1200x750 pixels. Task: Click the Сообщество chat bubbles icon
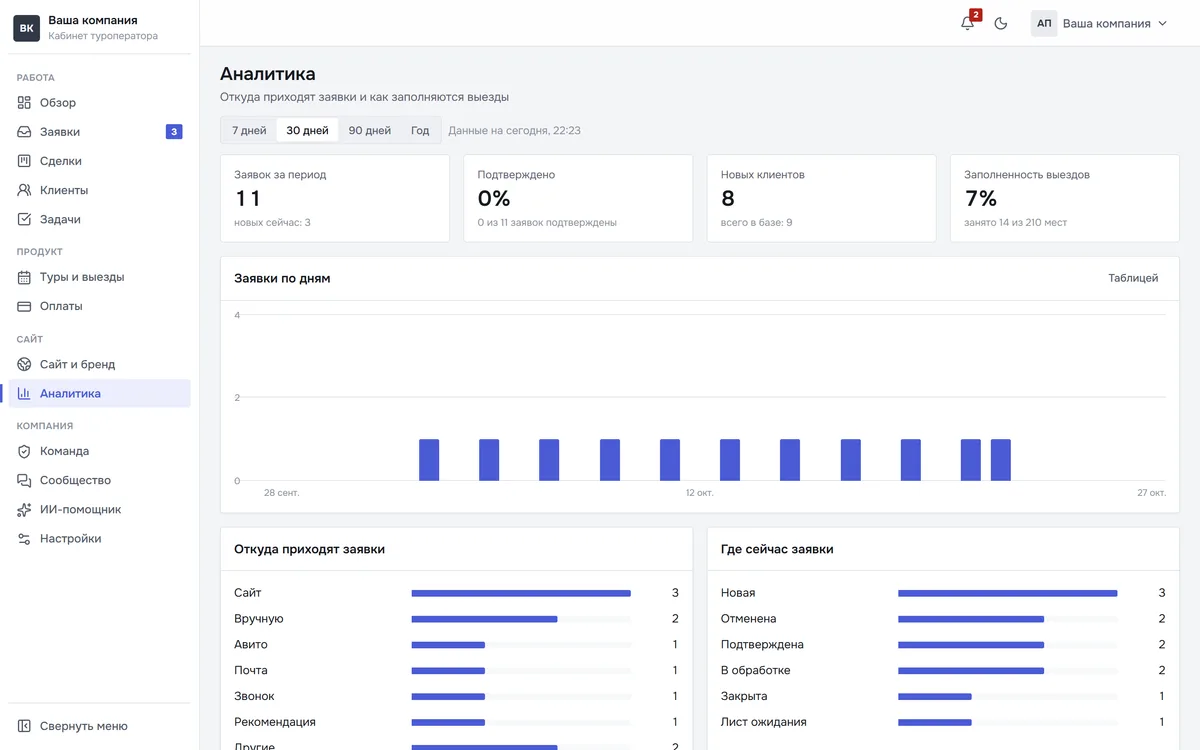[24, 480]
